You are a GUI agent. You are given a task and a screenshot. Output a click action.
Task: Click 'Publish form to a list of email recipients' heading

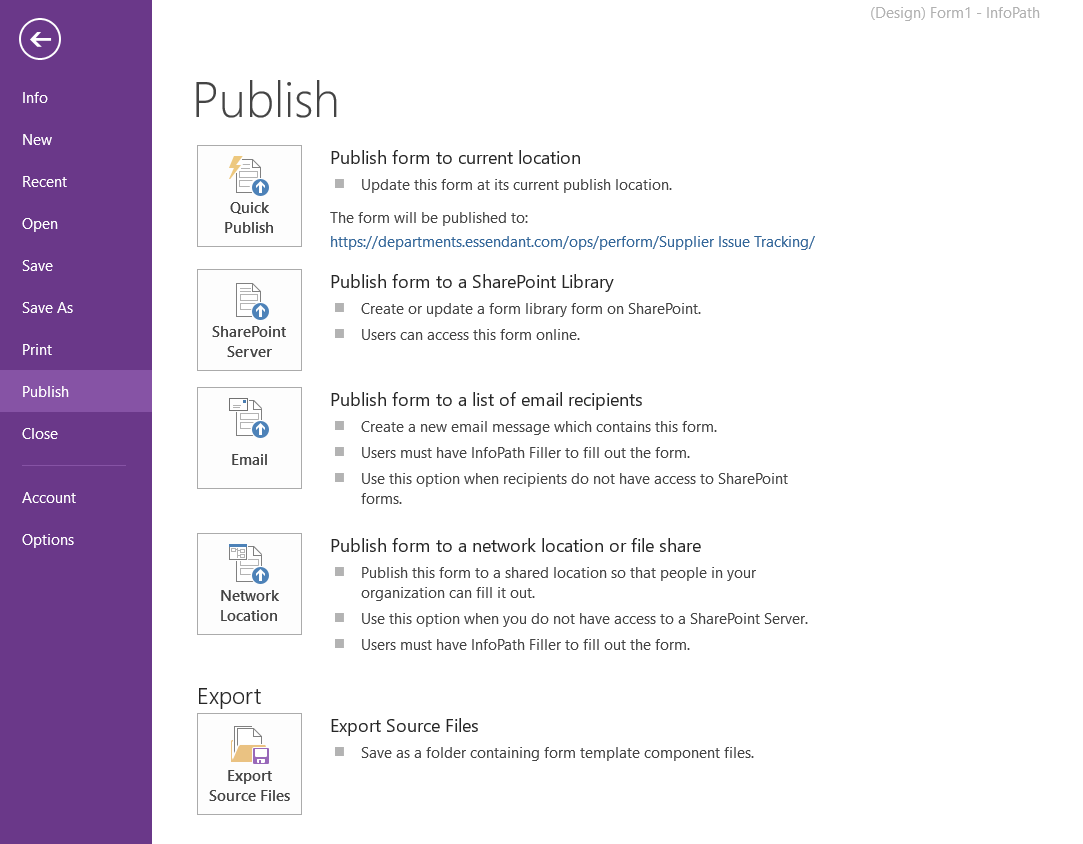coord(486,401)
